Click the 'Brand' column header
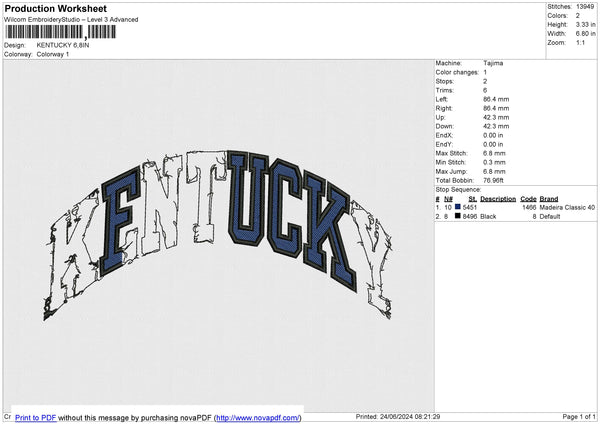 [549, 199]
